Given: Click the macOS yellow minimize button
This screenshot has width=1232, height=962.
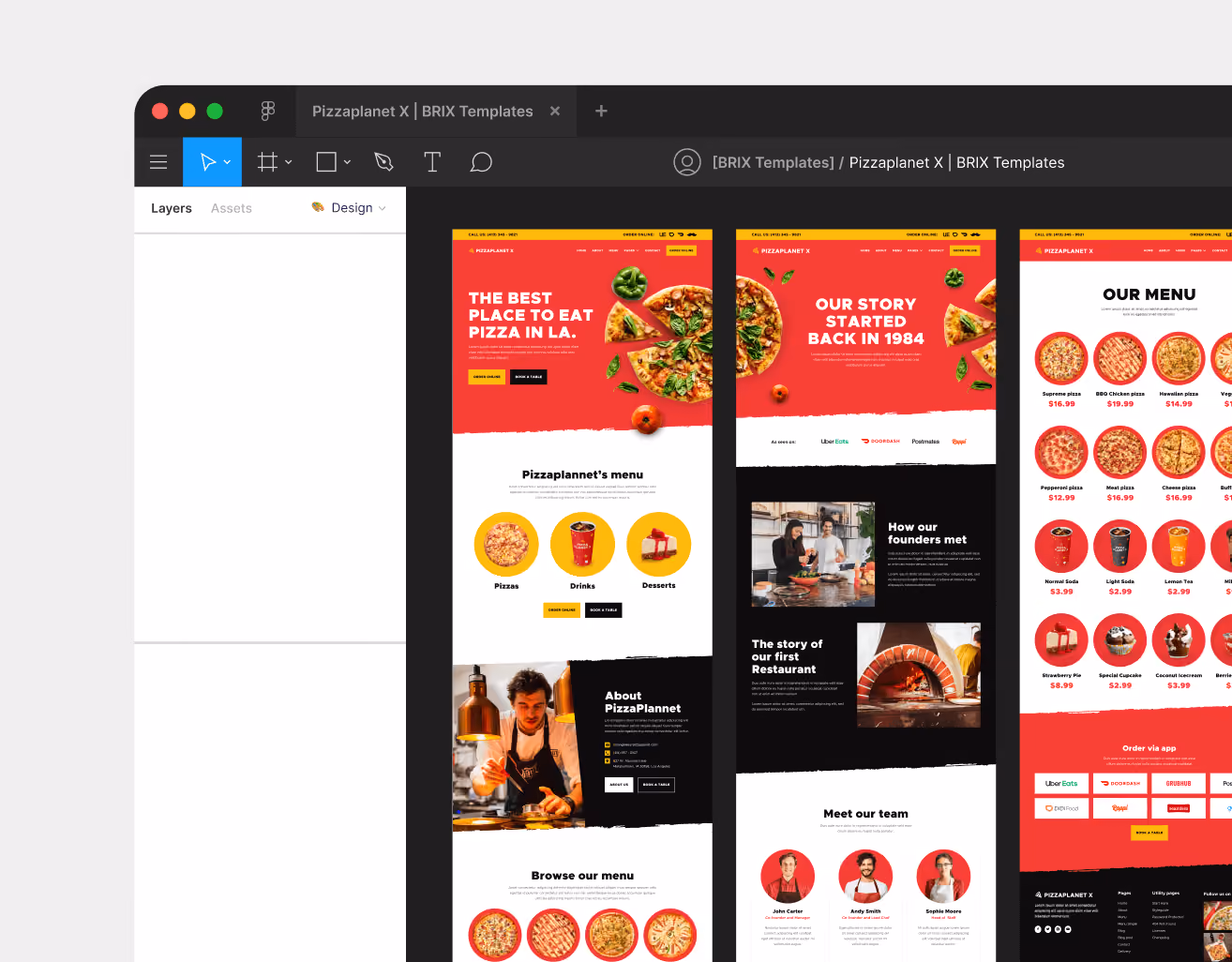Looking at the screenshot, I should coord(188,111).
